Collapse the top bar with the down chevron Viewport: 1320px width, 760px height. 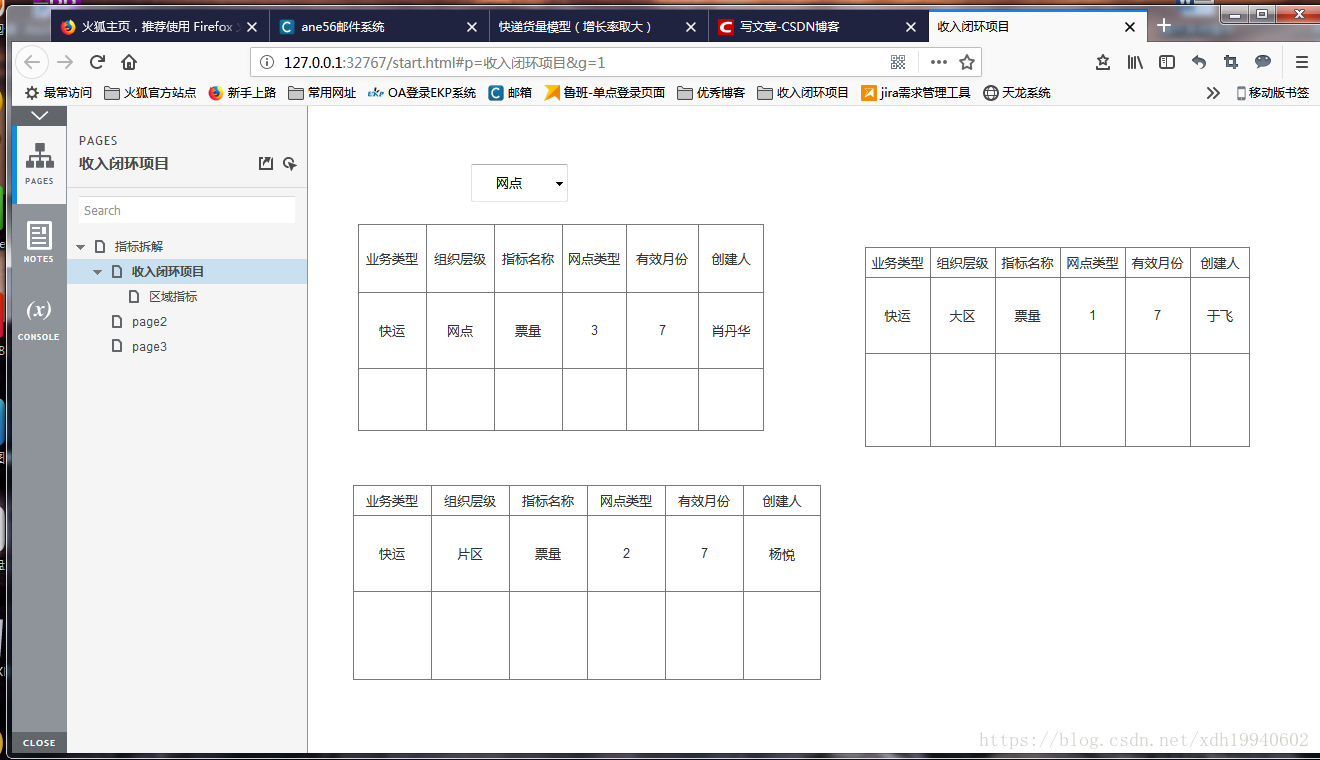(39, 116)
